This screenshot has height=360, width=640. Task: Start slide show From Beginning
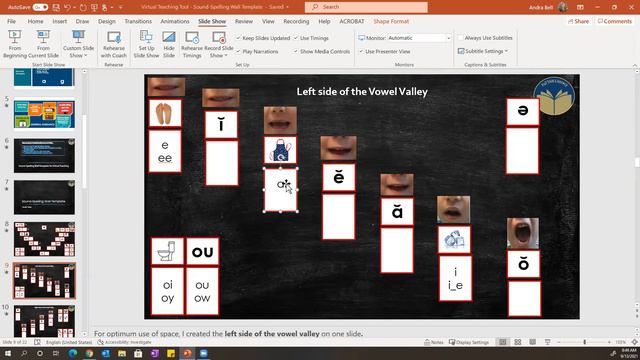click(x=15, y=44)
